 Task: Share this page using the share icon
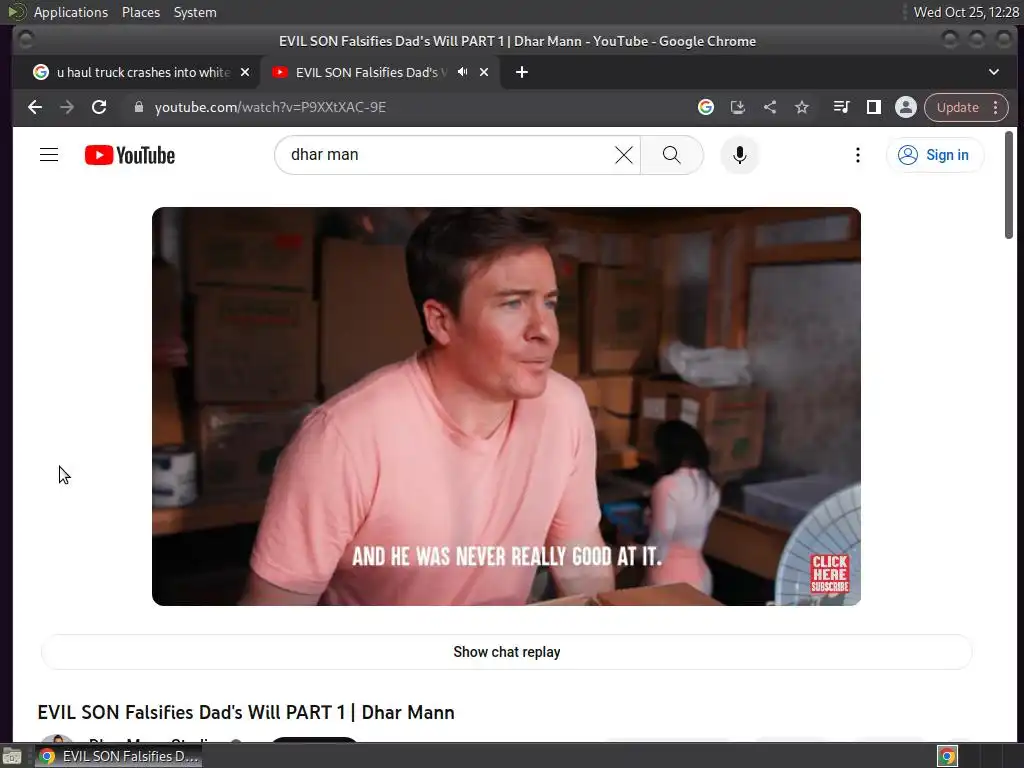pyautogui.click(x=770, y=107)
